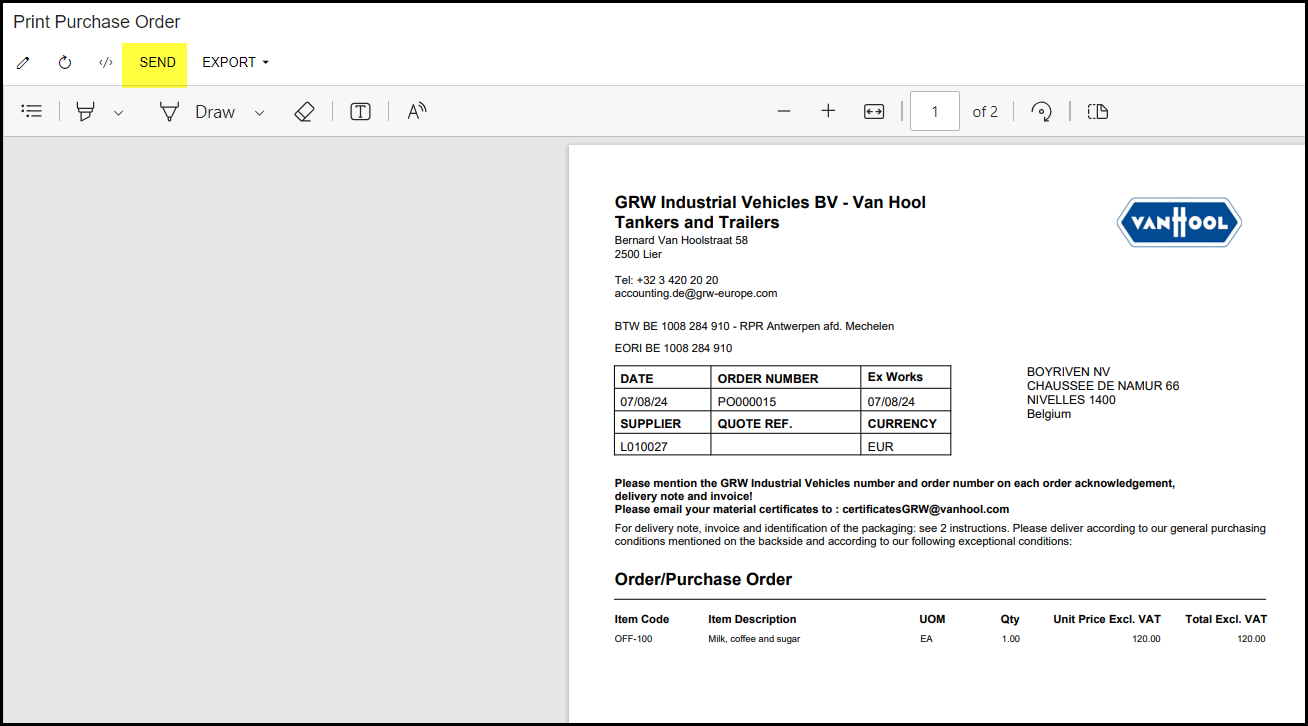
Task: Click the Add text box icon
Action: pyautogui.click(x=360, y=112)
